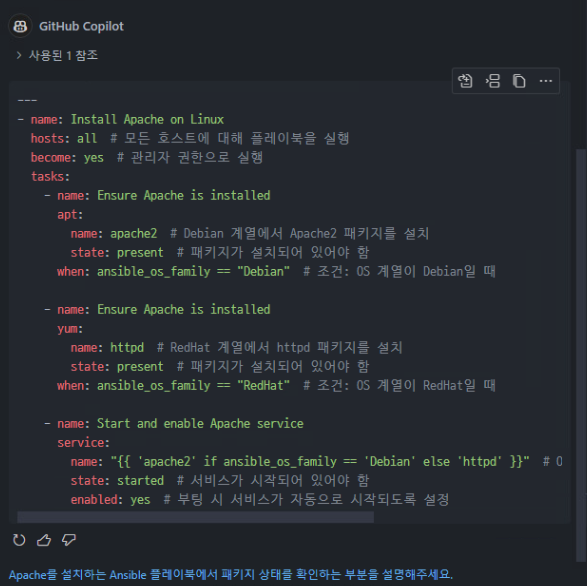Click the Jinja expression with 'apache2' if
587x586 pixels.
point(320,462)
